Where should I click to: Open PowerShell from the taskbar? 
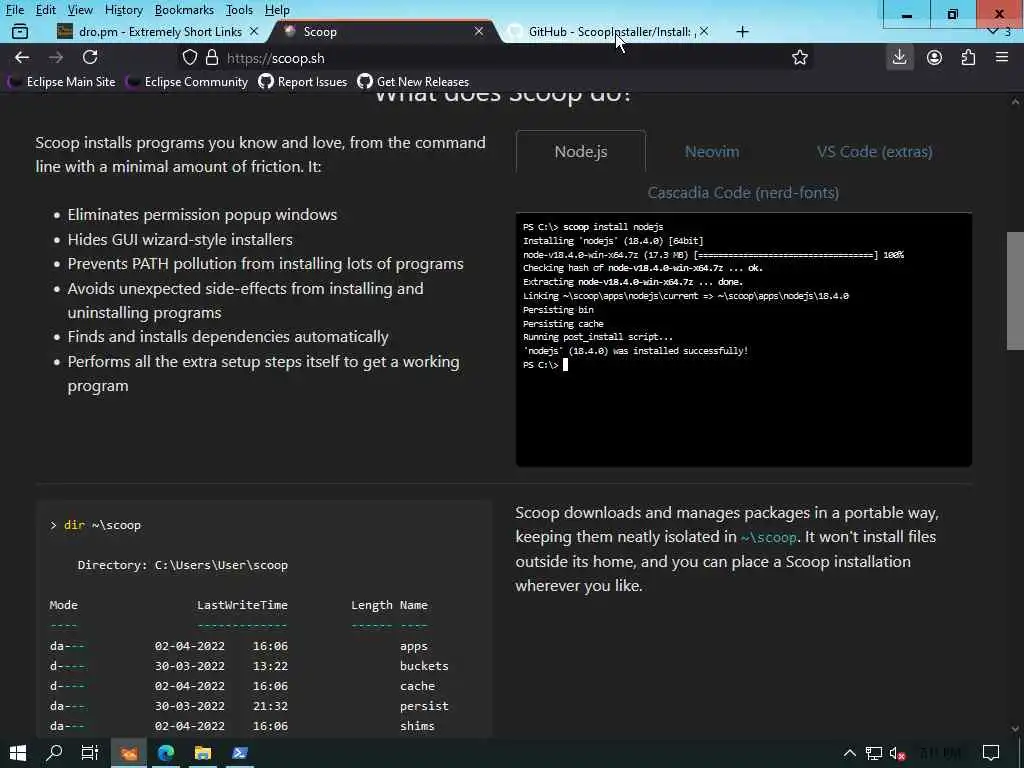240,753
